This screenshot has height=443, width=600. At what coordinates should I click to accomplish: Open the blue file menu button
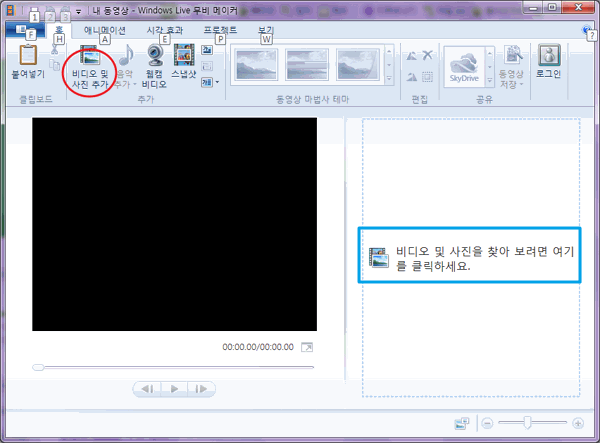pyautogui.click(x=25, y=30)
